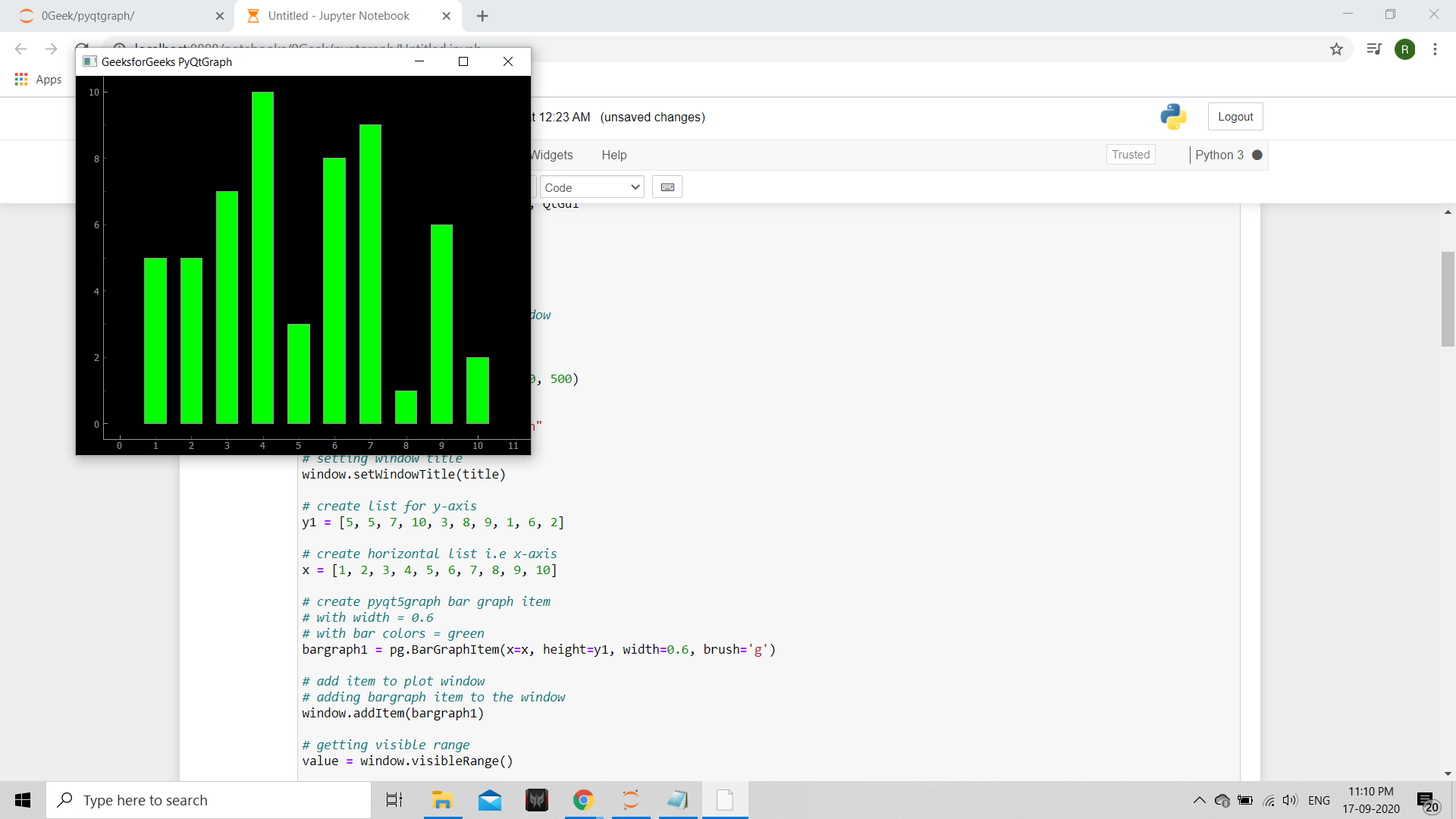
Task: Open Task View in taskbar
Action: (x=394, y=800)
